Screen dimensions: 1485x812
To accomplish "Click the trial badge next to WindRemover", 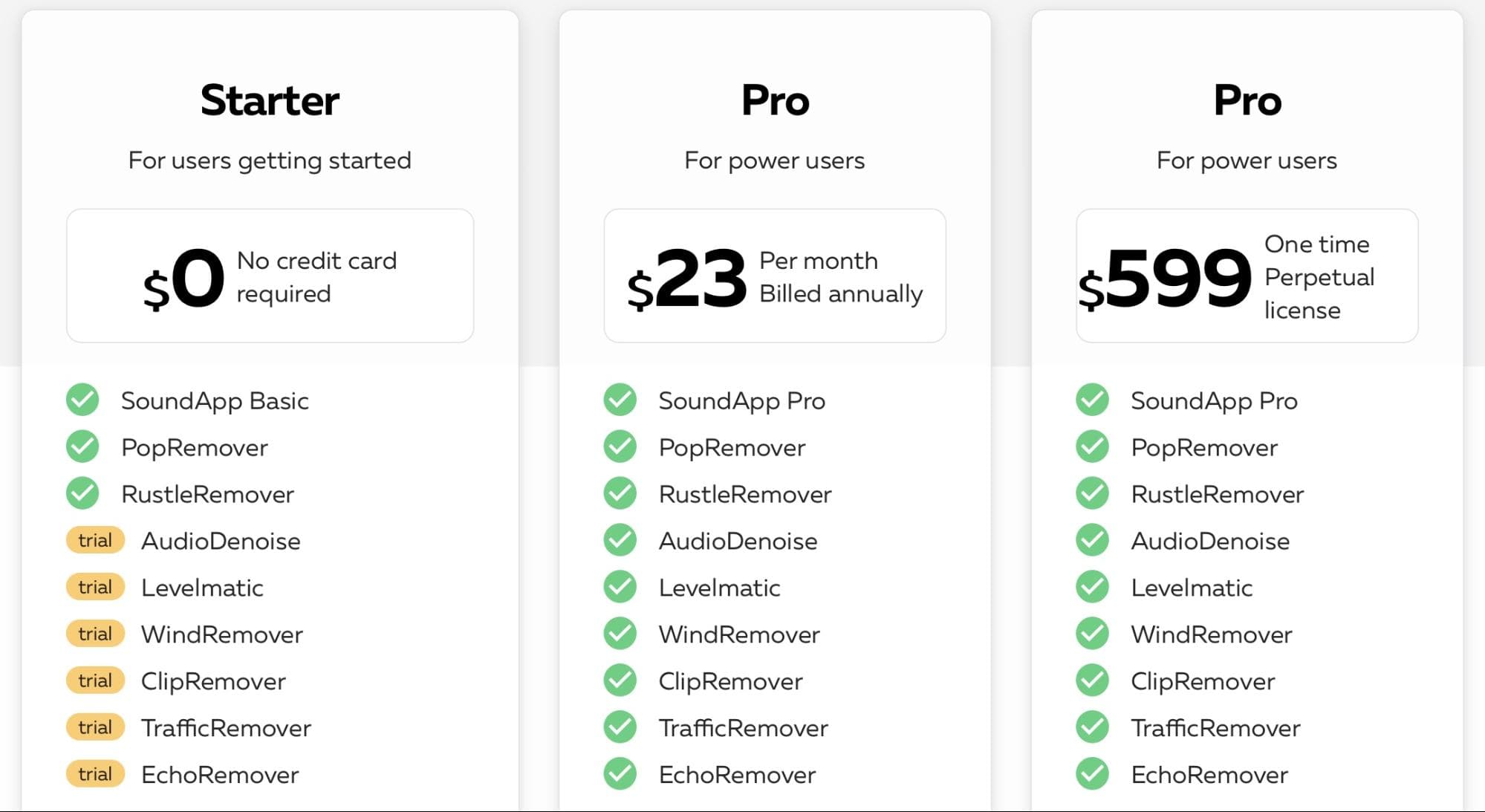I will pos(95,634).
